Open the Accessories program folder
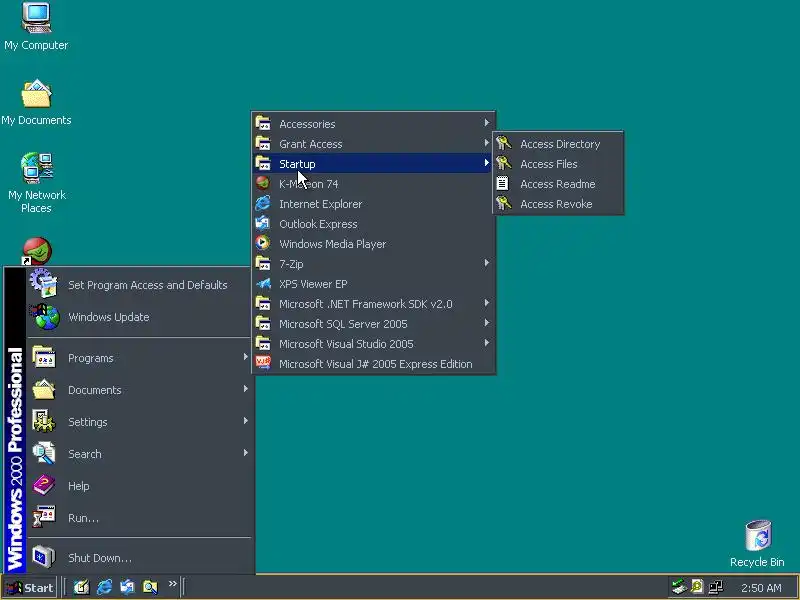Image resolution: width=800 pixels, height=600 pixels. (373, 123)
